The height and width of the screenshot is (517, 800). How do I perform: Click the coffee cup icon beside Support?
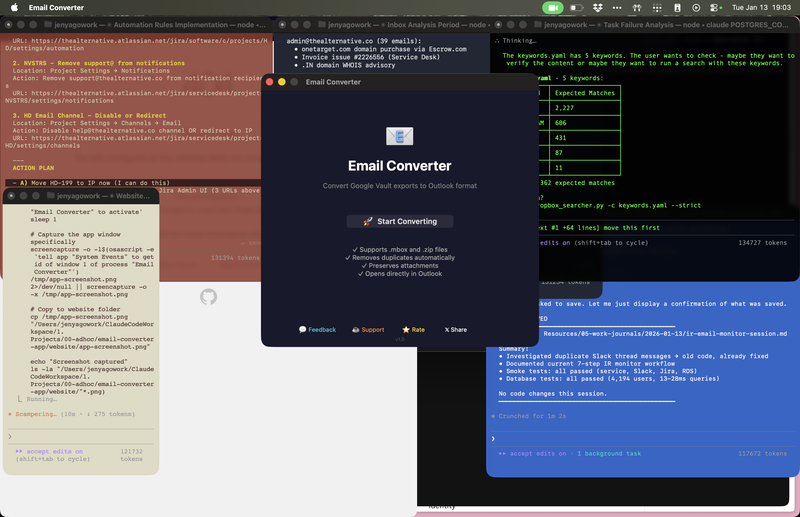pyautogui.click(x=356, y=330)
